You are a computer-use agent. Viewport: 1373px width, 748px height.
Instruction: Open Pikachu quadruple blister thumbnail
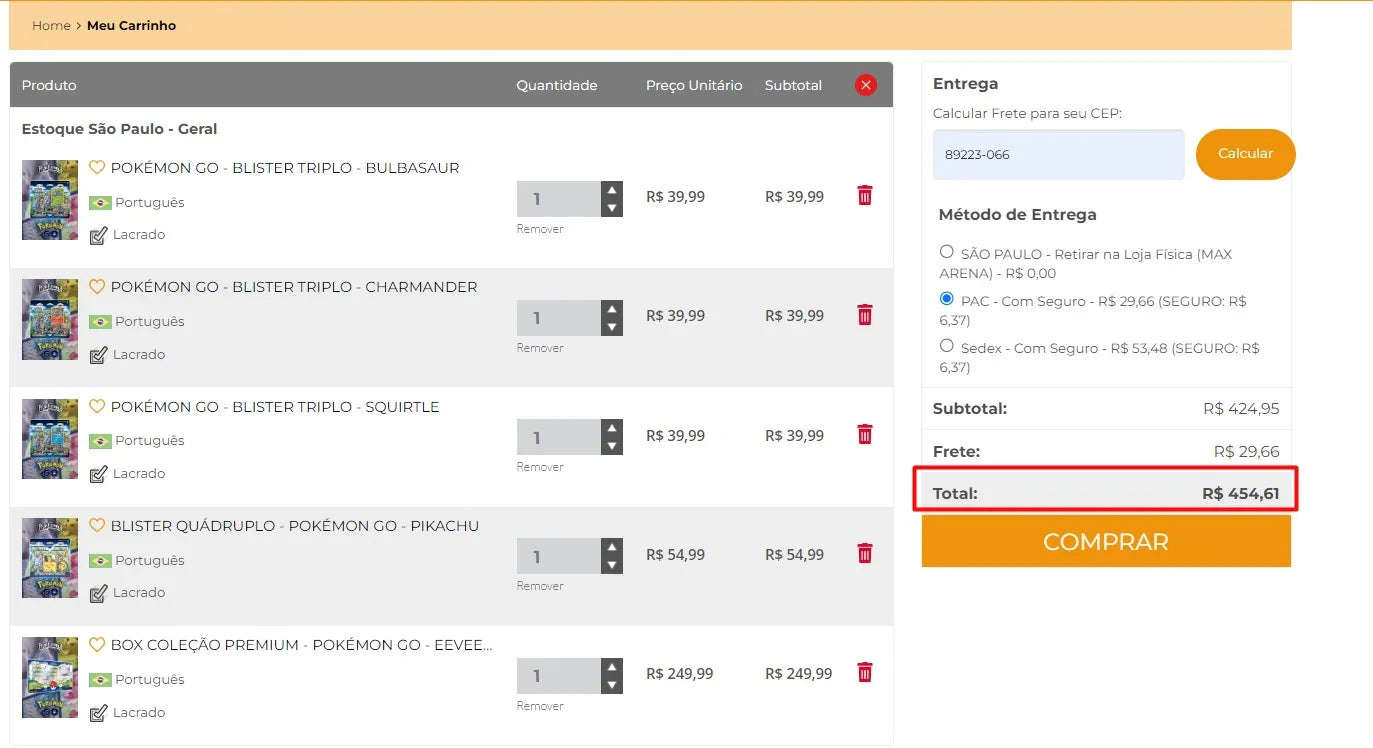point(50,558)
